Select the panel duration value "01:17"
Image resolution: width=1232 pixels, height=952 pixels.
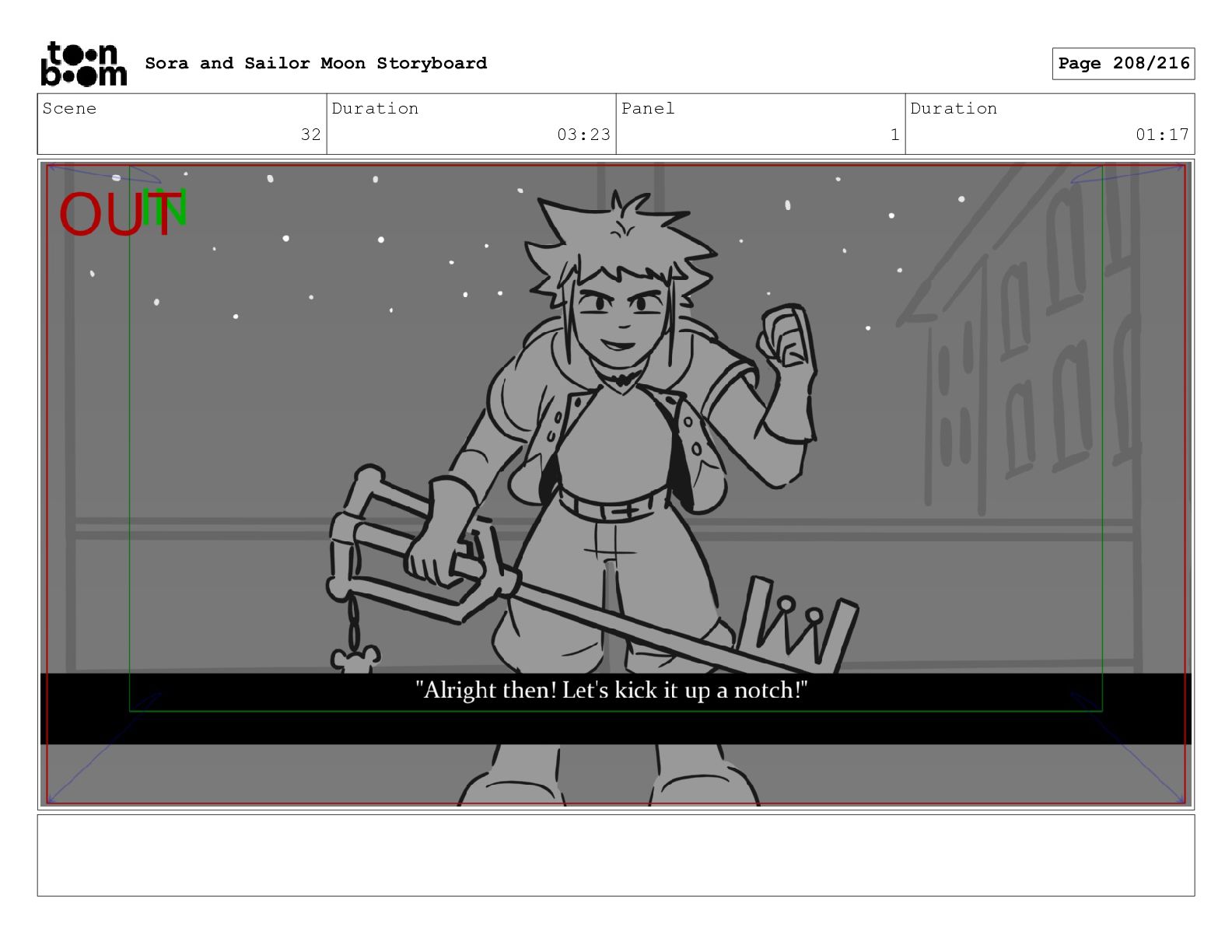click(1162, 135)
